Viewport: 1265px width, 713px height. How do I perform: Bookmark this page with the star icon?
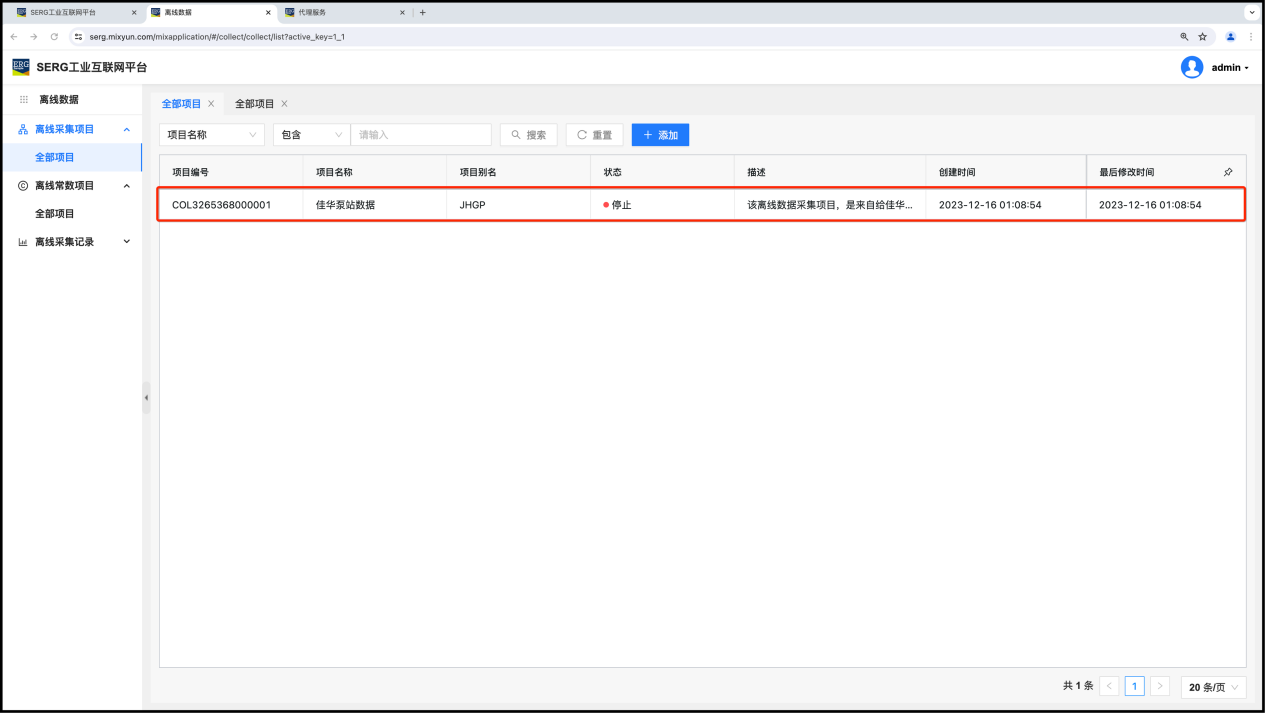(x=1203, y=36)
